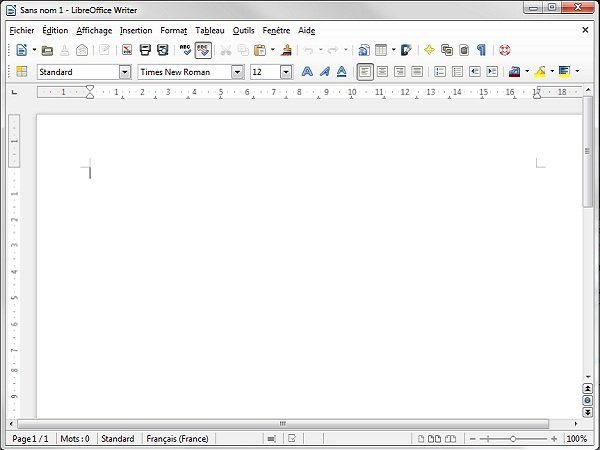Expand the Standard paragraph style dropdown
The width and height of the screenshot is (600, 450).
click(x=125, y=72)
